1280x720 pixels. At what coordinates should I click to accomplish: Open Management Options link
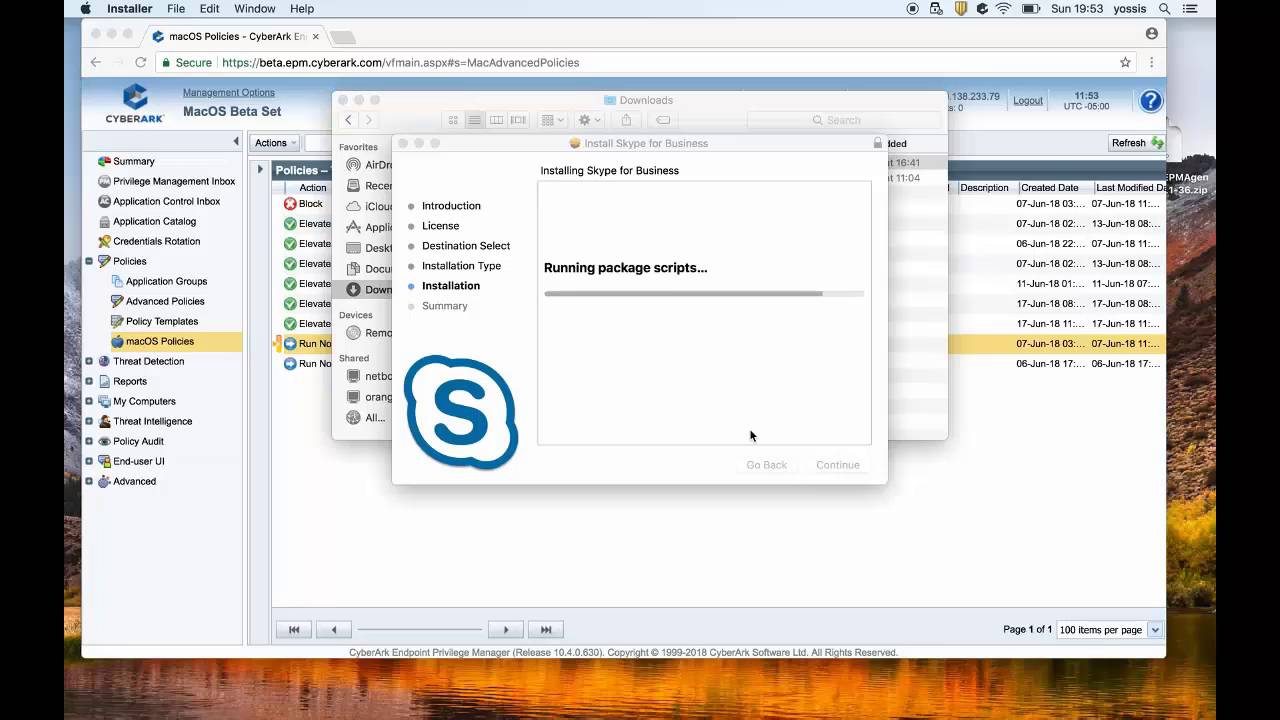pyautogui.click(x=228, y=92)
